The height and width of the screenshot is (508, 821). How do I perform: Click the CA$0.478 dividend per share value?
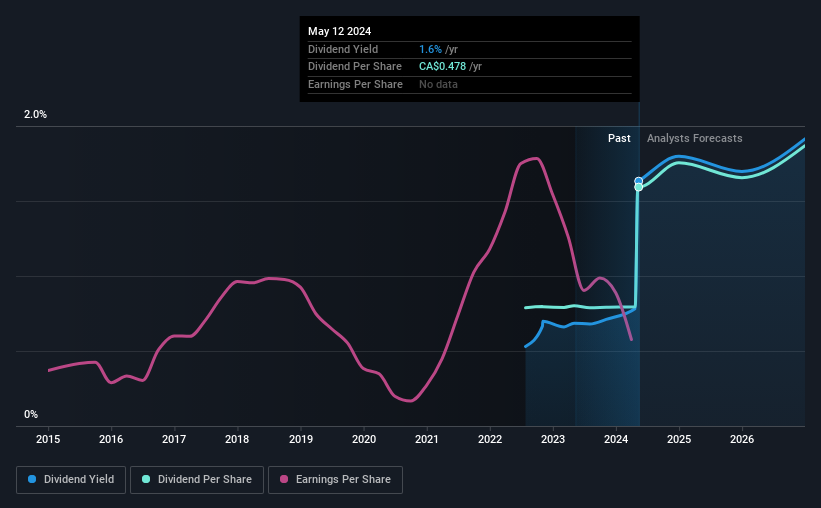[442, 67]
